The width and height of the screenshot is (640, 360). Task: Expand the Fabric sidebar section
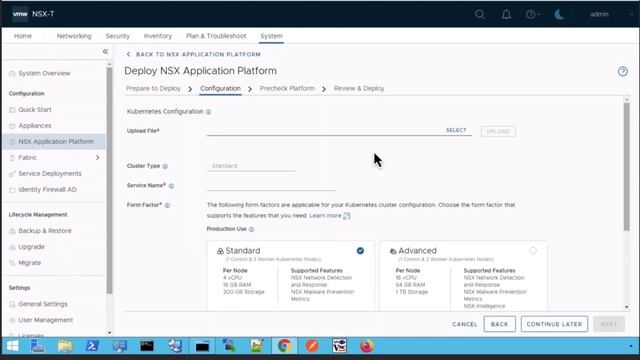click(x=98, y=158)
